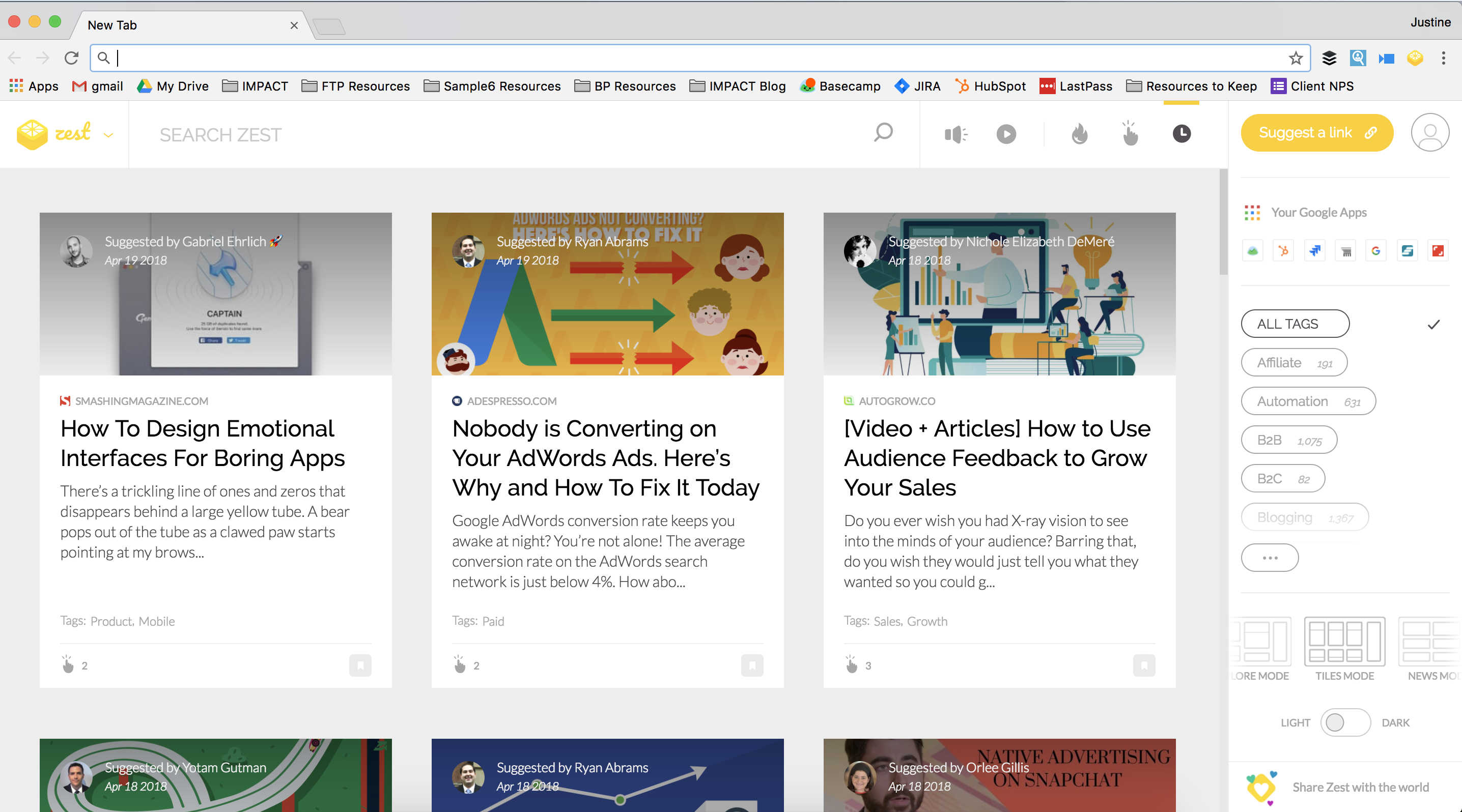Open the BP Resources bookmarks folder
1462x812 pixels.
pos(625,86)
